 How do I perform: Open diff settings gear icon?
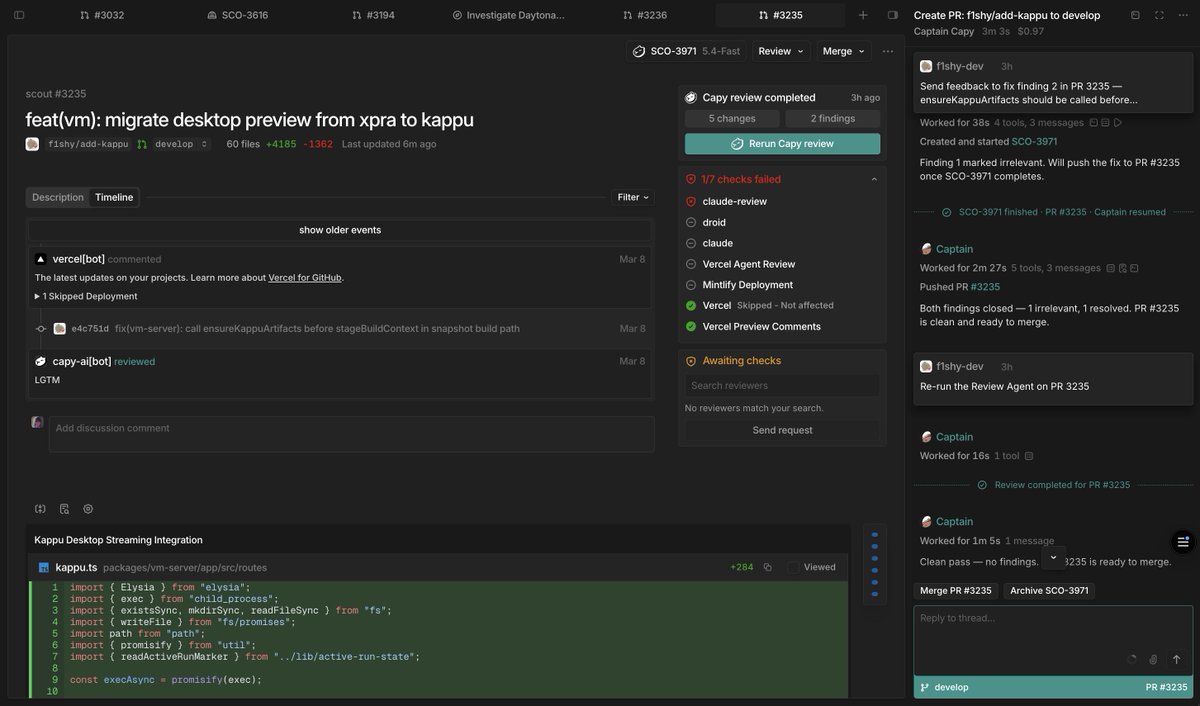[x=88, y=509]
